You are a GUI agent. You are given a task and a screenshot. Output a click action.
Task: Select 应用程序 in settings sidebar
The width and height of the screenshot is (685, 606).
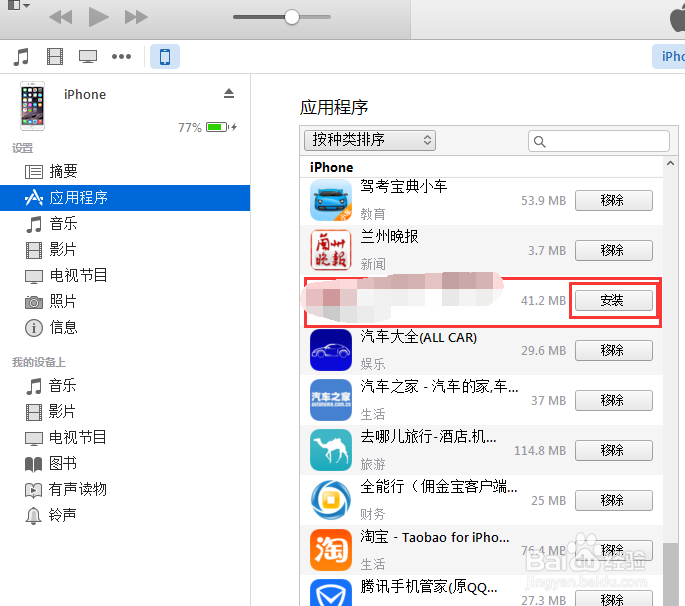point(125,197)
